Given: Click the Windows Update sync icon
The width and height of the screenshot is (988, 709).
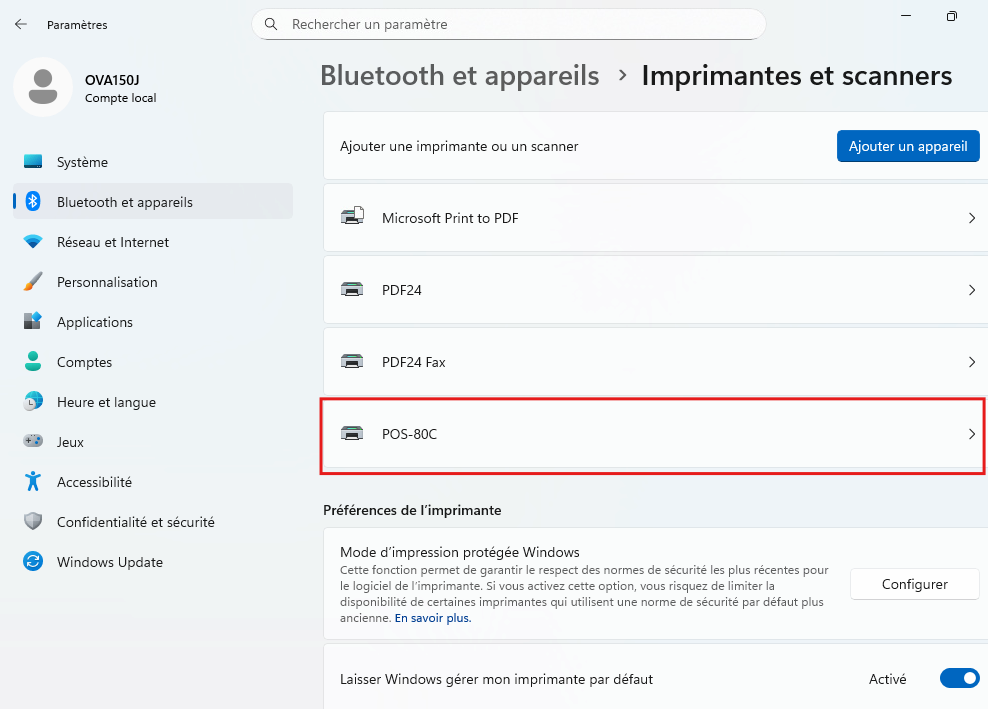Looking at the screenshot, I should point(33,562).
